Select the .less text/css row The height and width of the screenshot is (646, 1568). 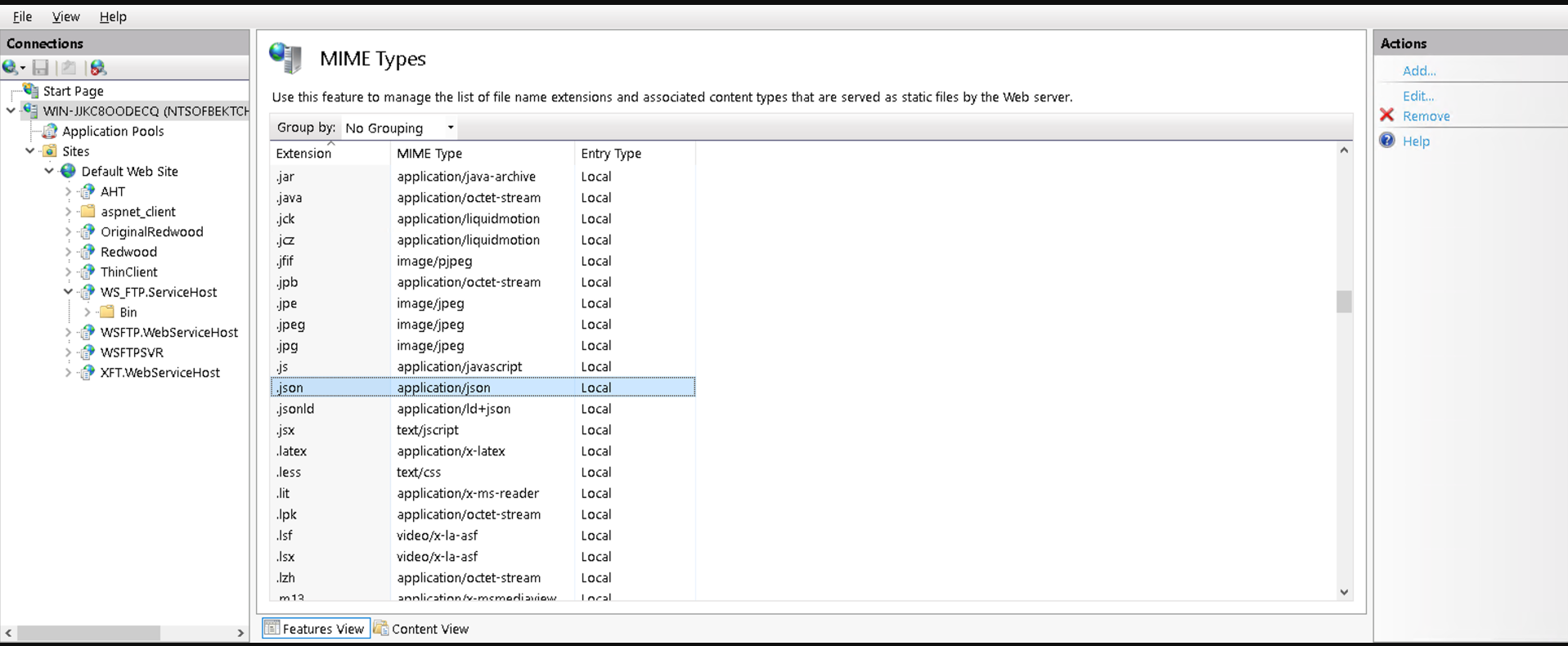pos(483,472)
